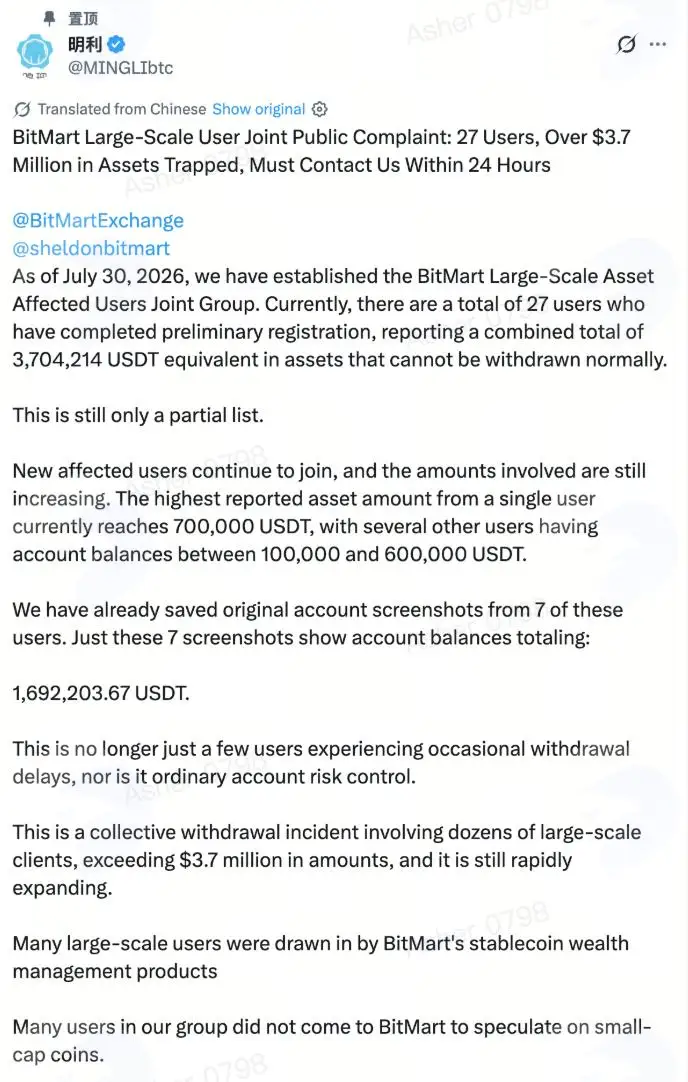Visit the @sheldonbitmart mention
The height and width of the screenshot is (1082, 688).
pos(91,248)
